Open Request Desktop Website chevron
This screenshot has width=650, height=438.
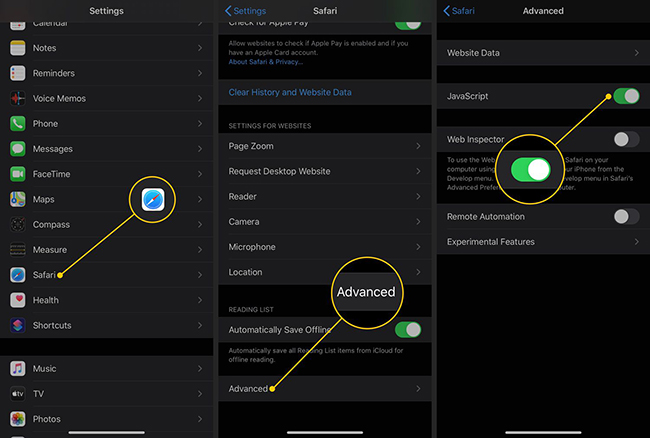tap(418, 171)
